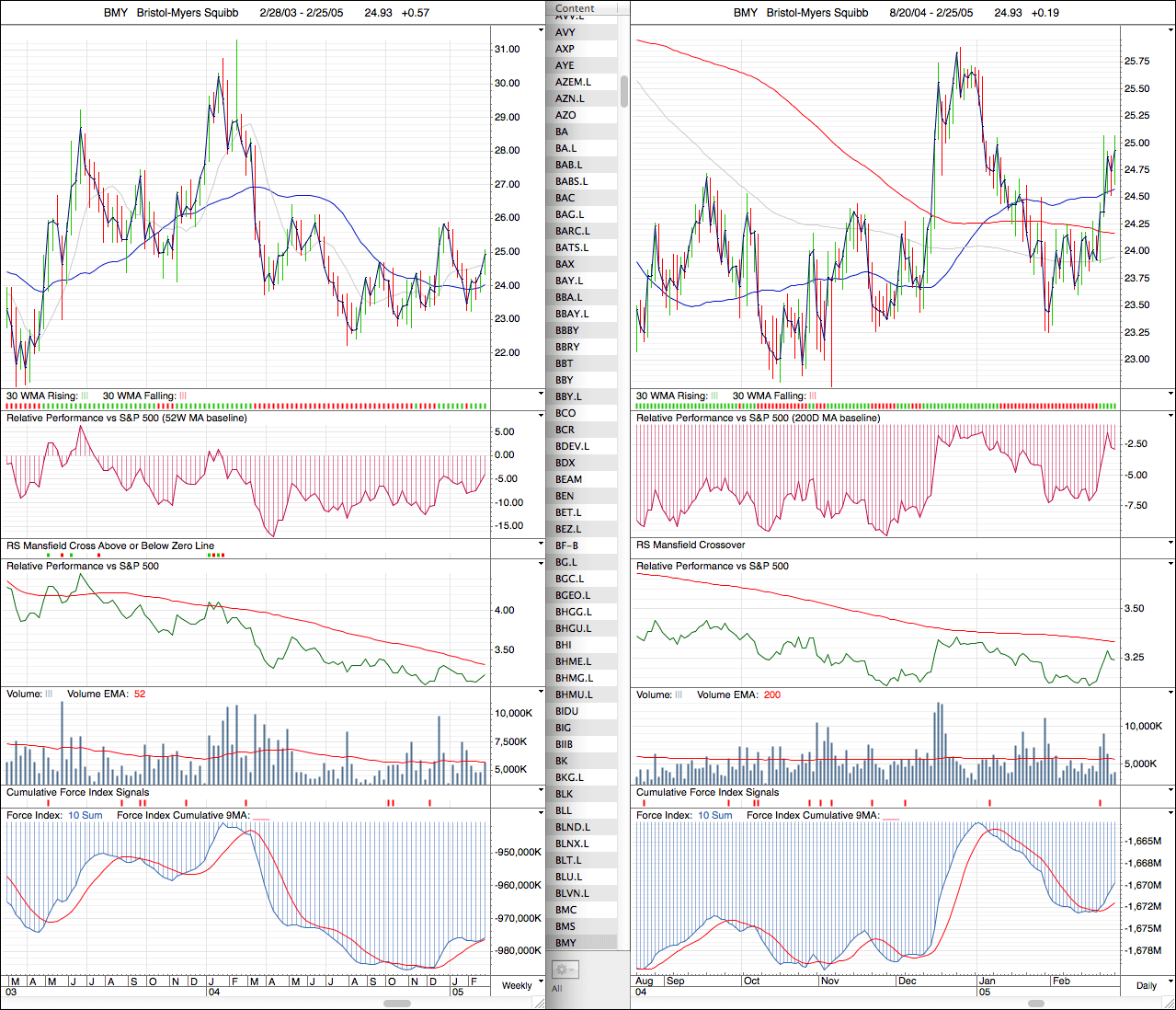Open the gear action menu below ticker list
Viewport: 1176px width, 1010px height.
[565, 970]
